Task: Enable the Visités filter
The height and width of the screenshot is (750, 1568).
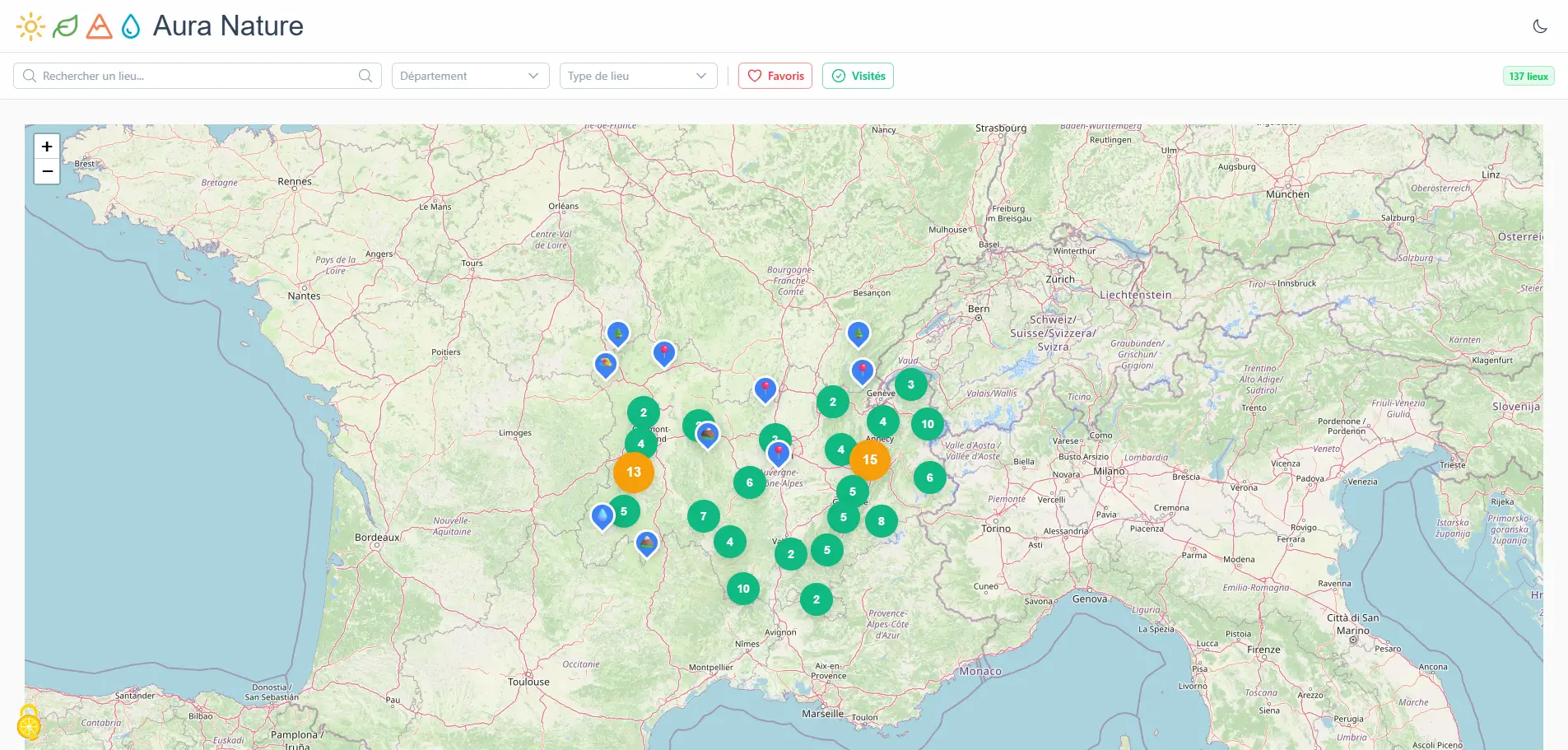Action: tap(858, 75)
